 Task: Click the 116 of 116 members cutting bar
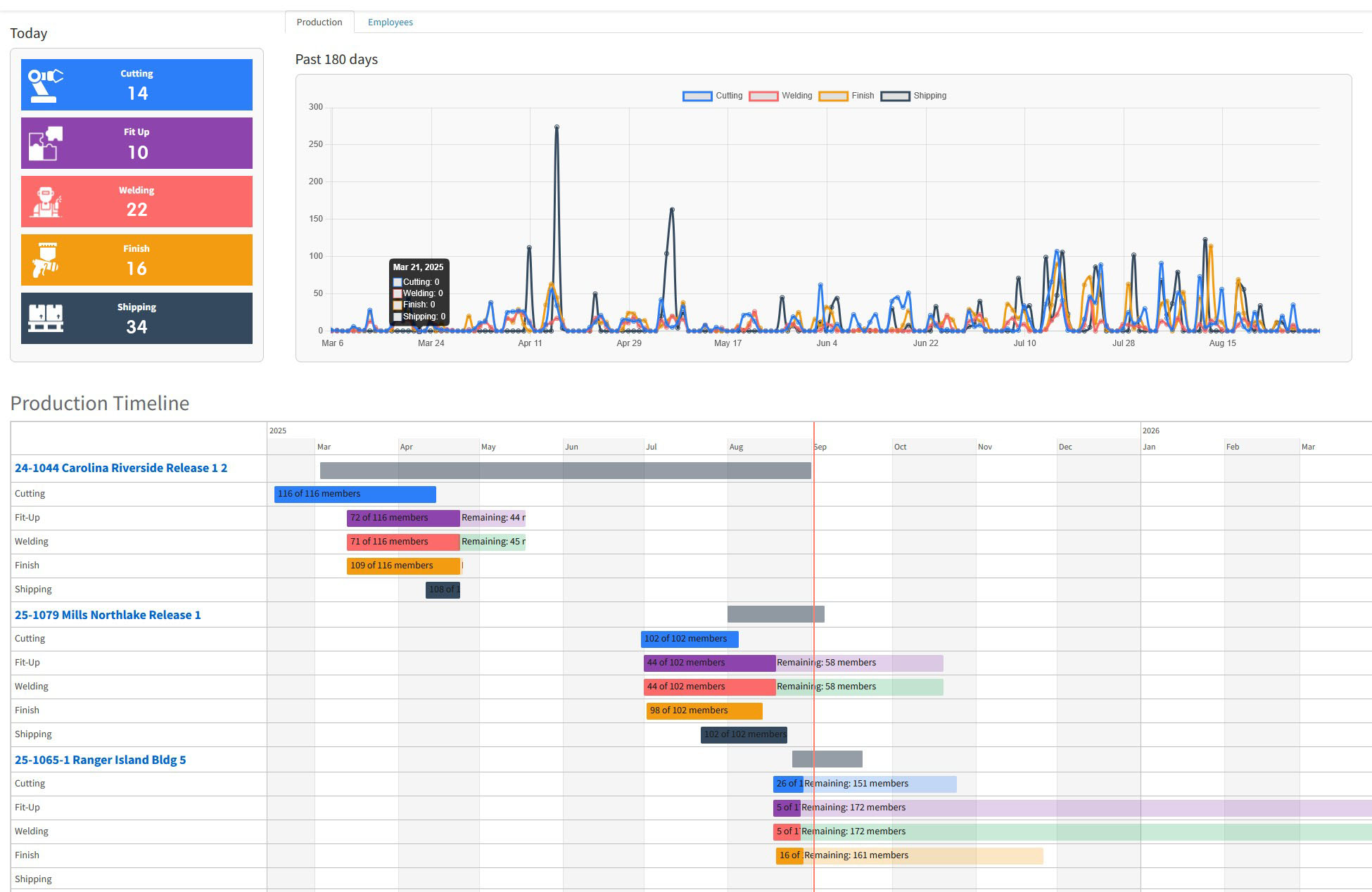pyautogui.click(x=355, y=494)
